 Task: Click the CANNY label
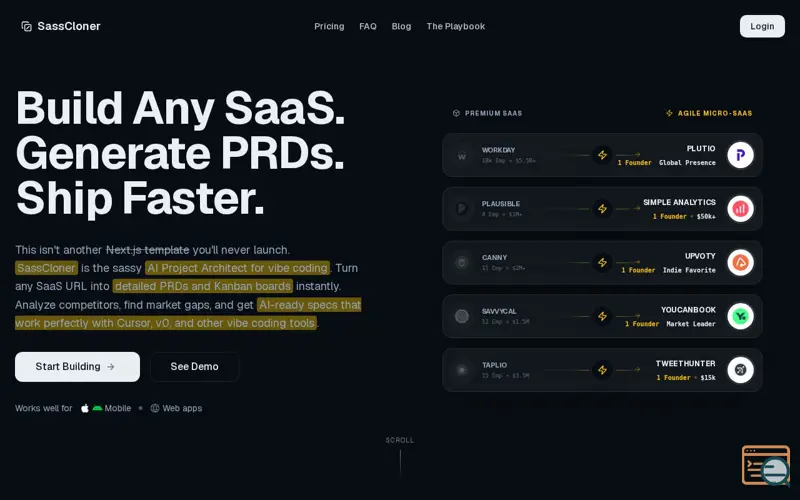(494, 257)
